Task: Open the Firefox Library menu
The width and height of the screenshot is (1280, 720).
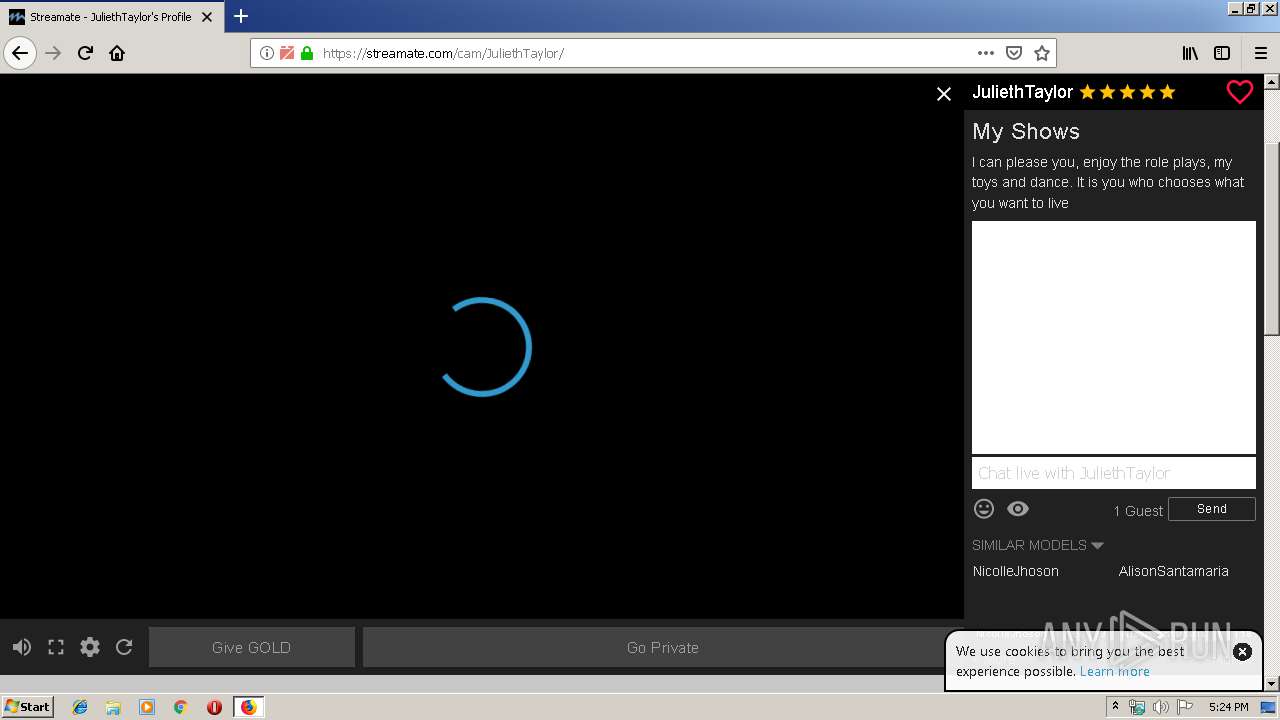Action: click(1190, 53)
